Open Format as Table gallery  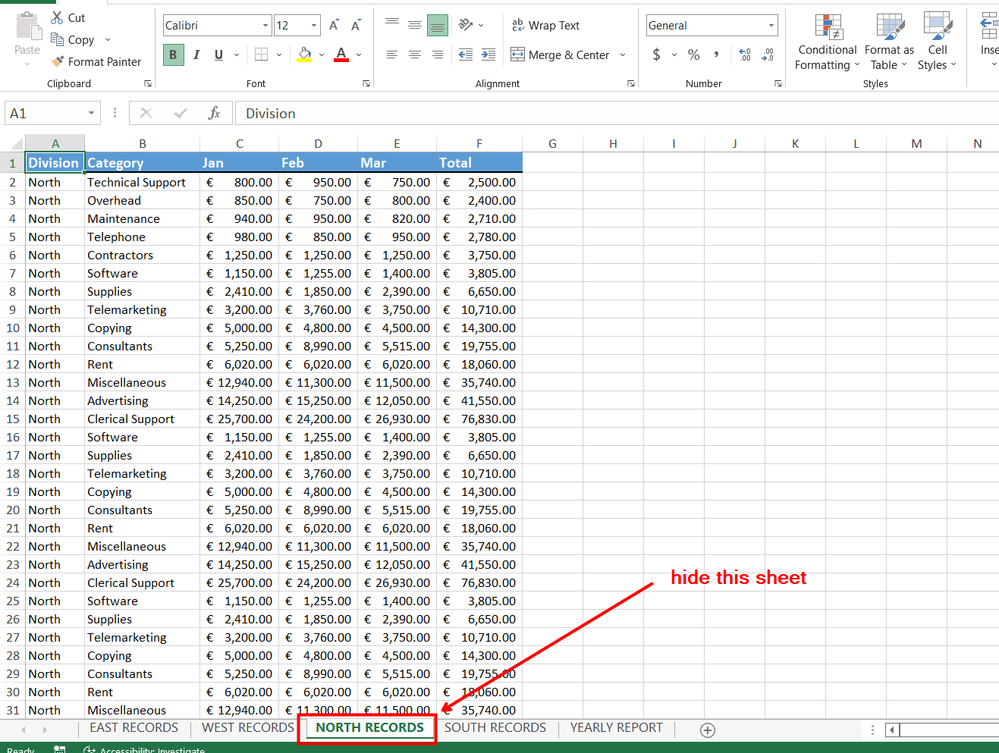point(889,42)
